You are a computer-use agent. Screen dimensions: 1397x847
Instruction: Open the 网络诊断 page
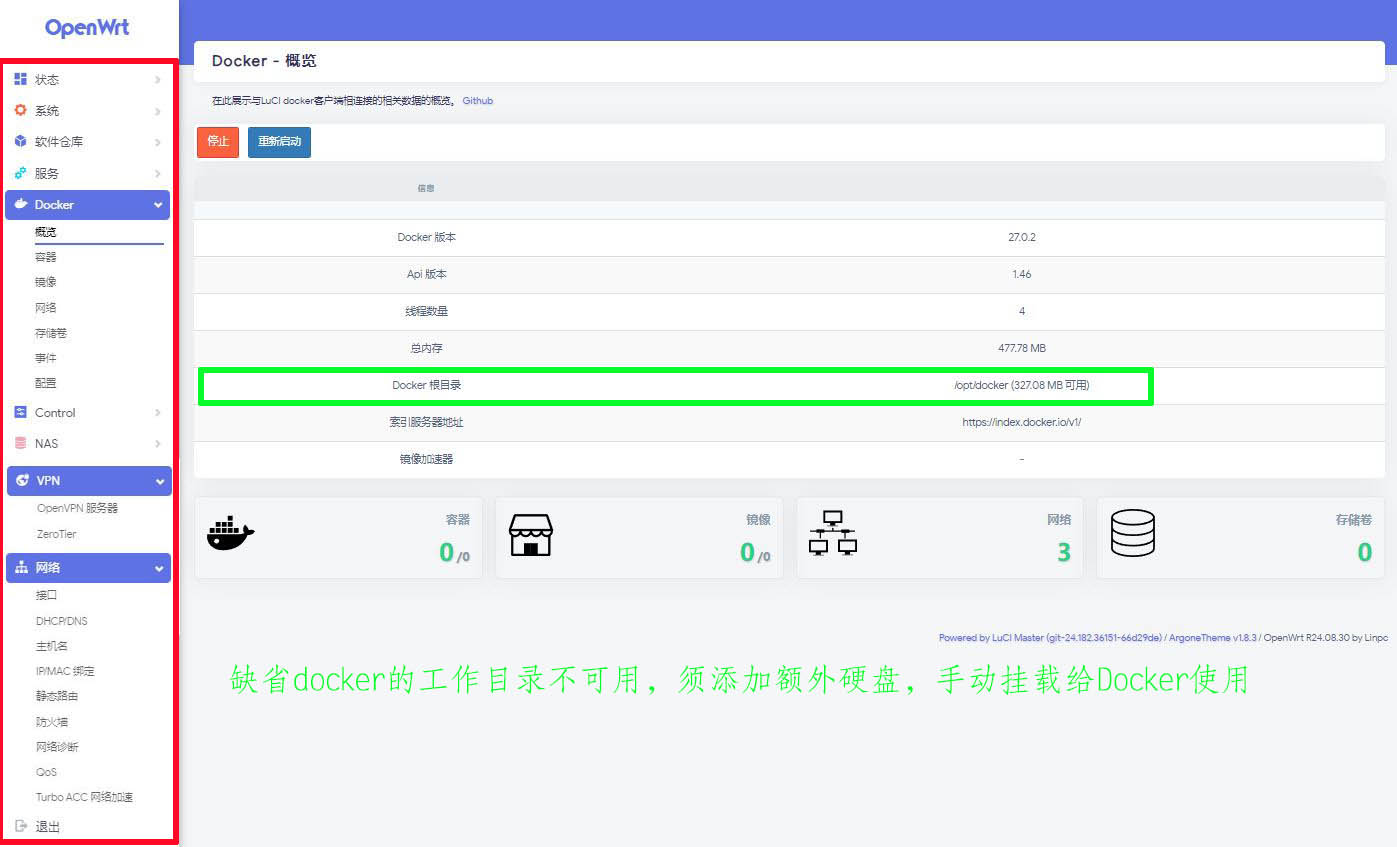tap(57, 747)
